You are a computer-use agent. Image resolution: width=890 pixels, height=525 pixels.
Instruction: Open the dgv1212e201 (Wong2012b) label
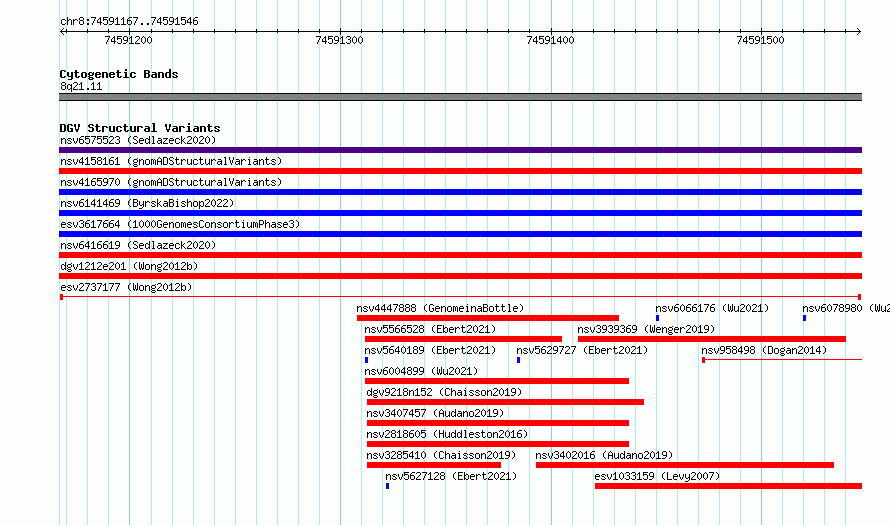[129, 266]
